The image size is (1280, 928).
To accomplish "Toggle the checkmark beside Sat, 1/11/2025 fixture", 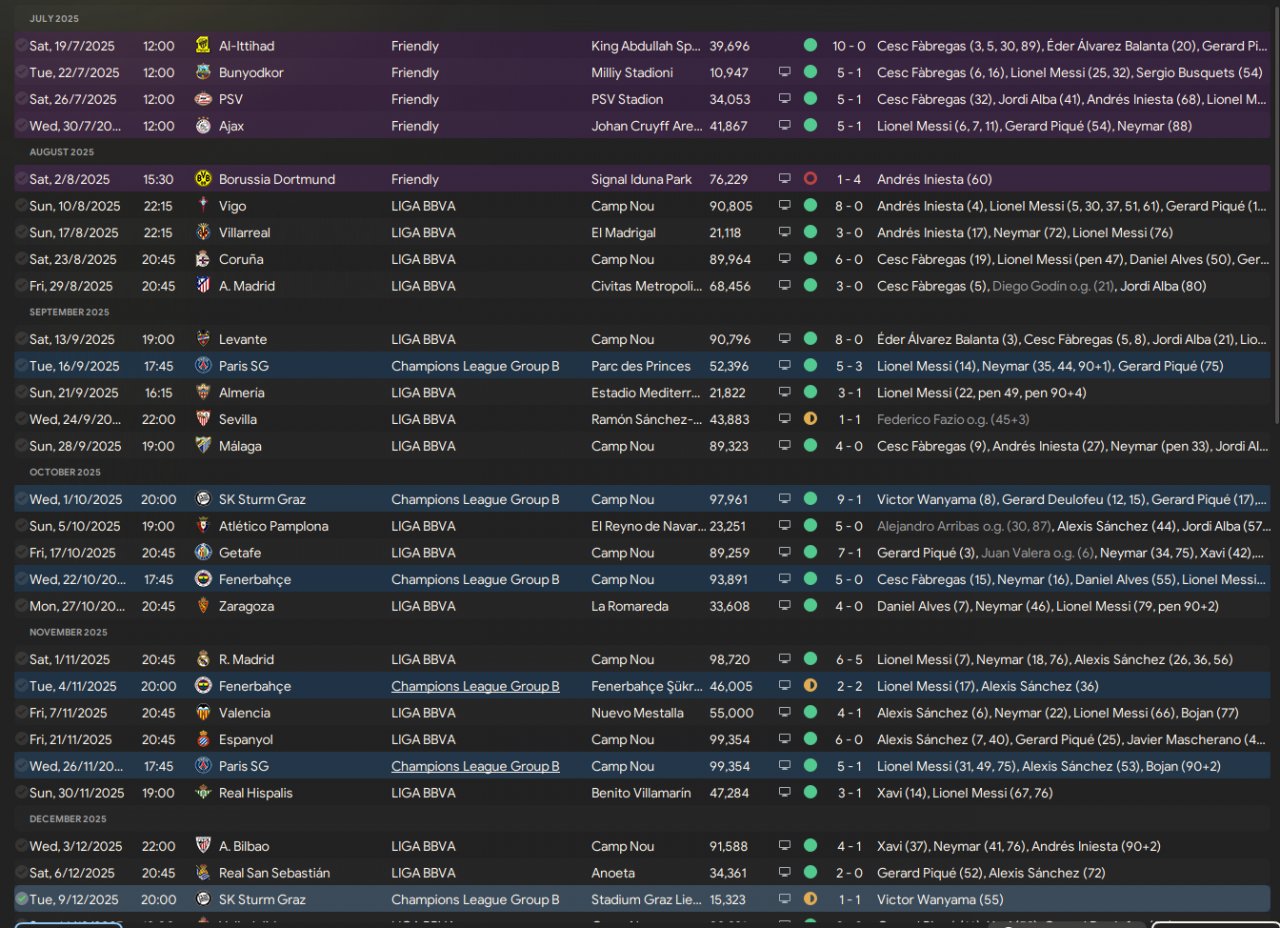I will [x=21, y=659].
